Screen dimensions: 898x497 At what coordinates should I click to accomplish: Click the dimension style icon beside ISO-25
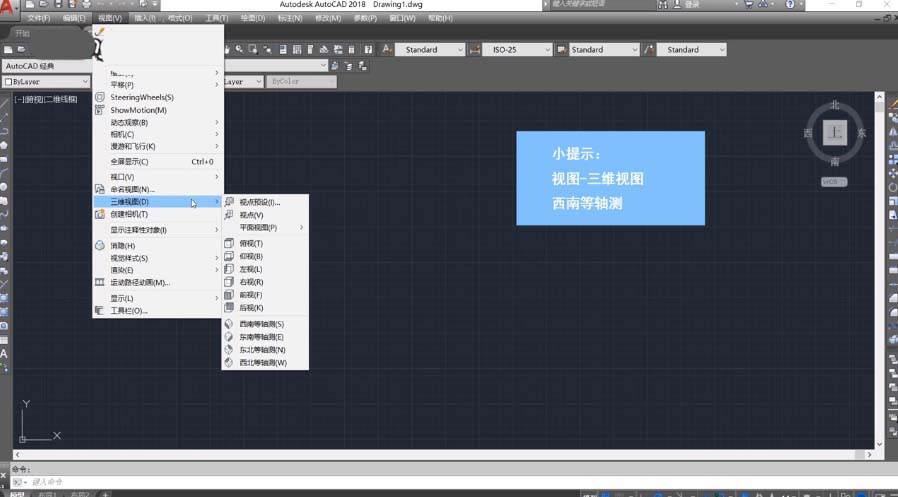[475, 50]
